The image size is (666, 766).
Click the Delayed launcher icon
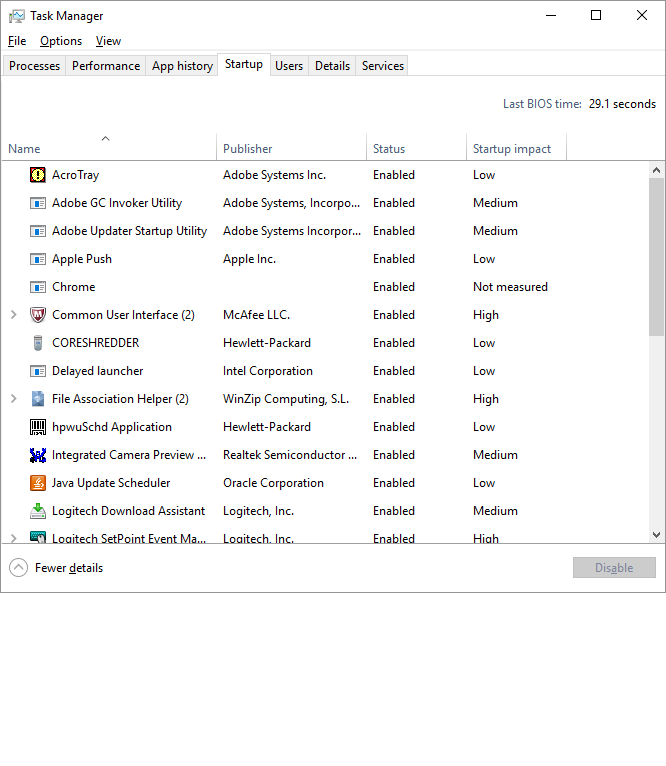coord(38,371)
